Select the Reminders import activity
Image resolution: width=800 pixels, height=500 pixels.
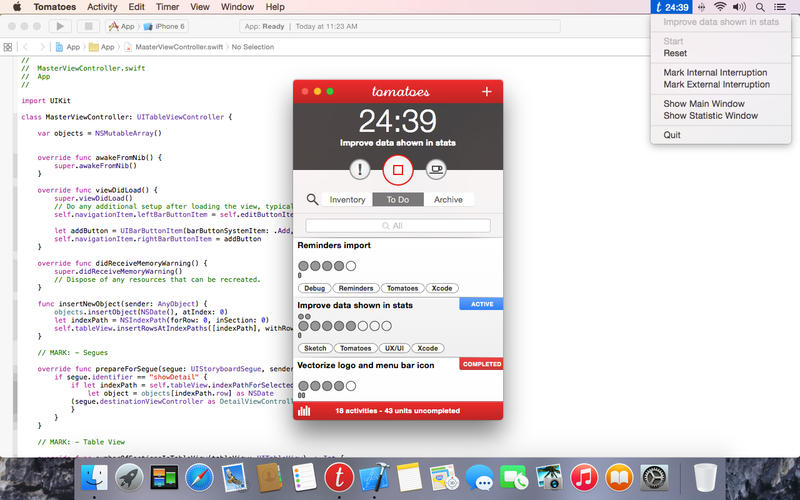tap(398, 267)
